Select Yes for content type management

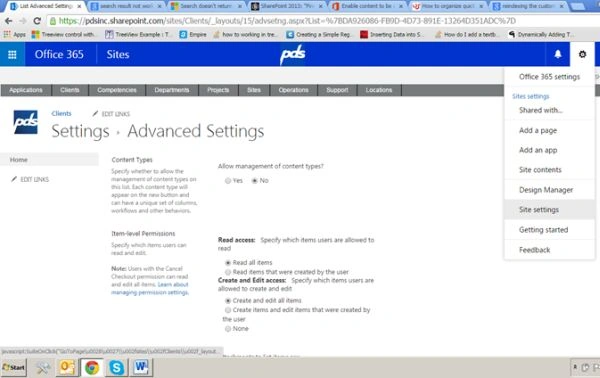(x=228, y=181)
